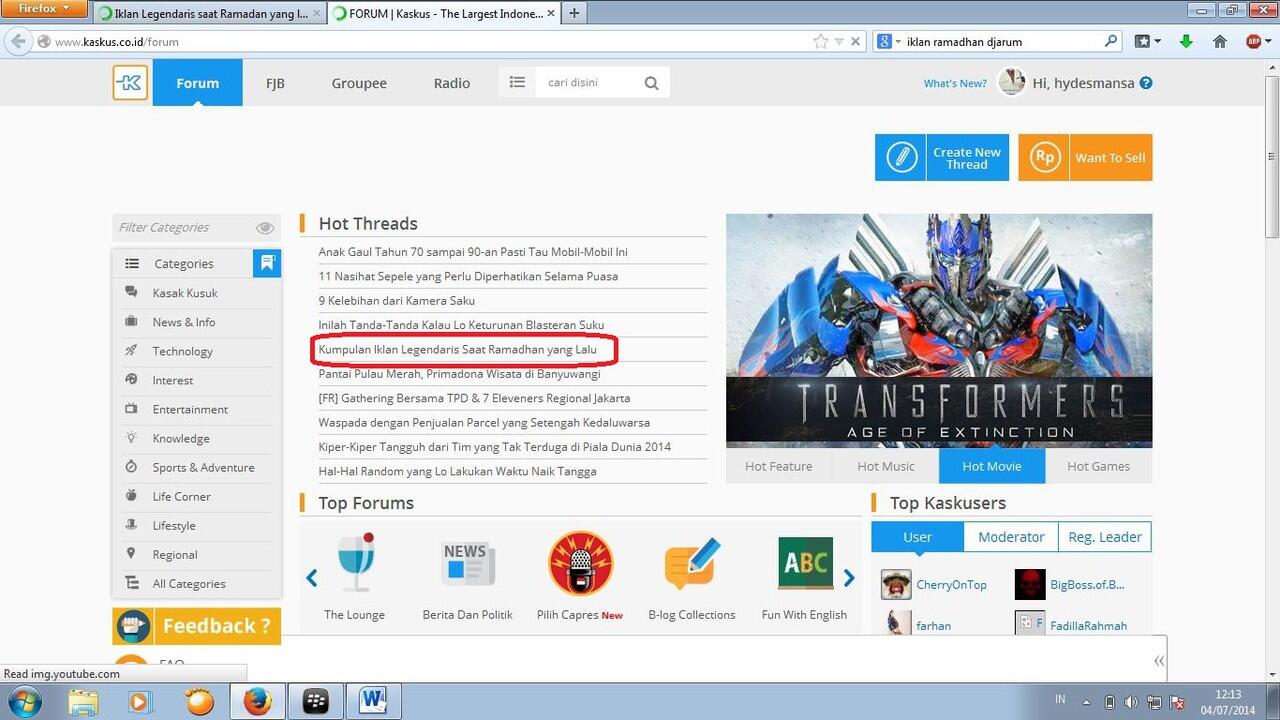Image resolution: width=1280 pixels, height=720 pixels.
Task: Open the Radio navigation item
Action: point(452,83)
